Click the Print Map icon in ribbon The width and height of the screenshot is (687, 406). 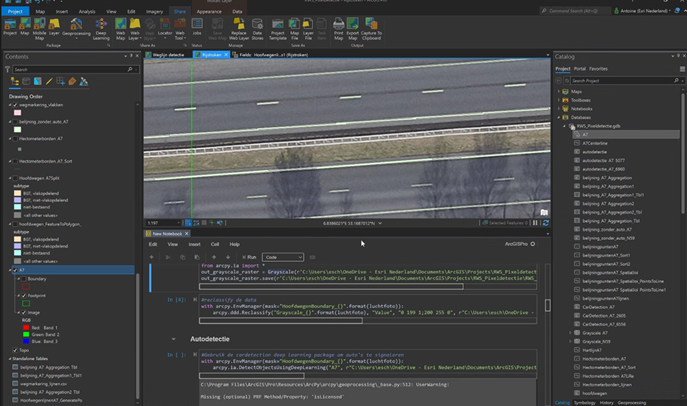(338, 26)
